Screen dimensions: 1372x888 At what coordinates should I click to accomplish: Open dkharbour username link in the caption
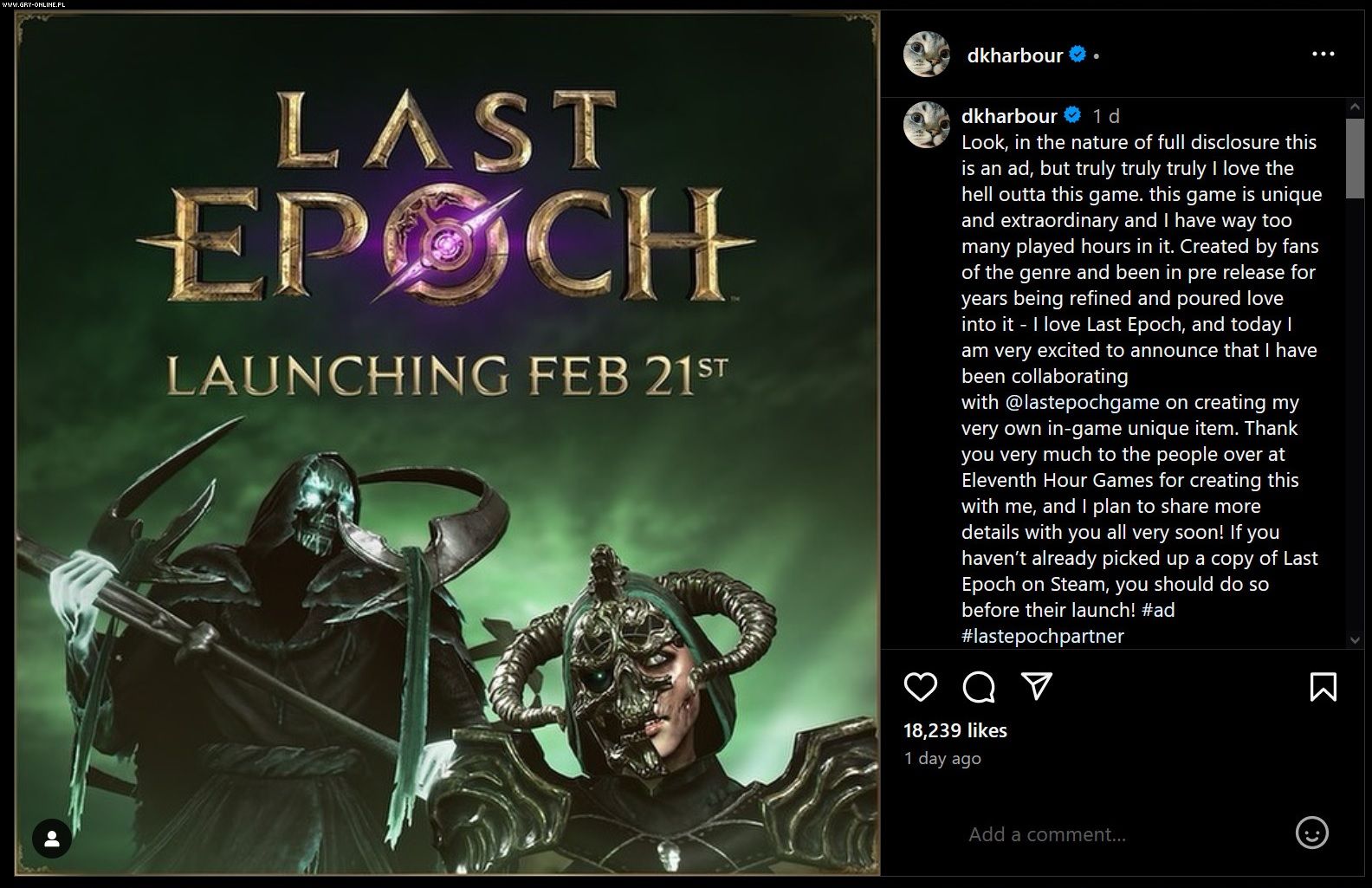[1009, 116]
